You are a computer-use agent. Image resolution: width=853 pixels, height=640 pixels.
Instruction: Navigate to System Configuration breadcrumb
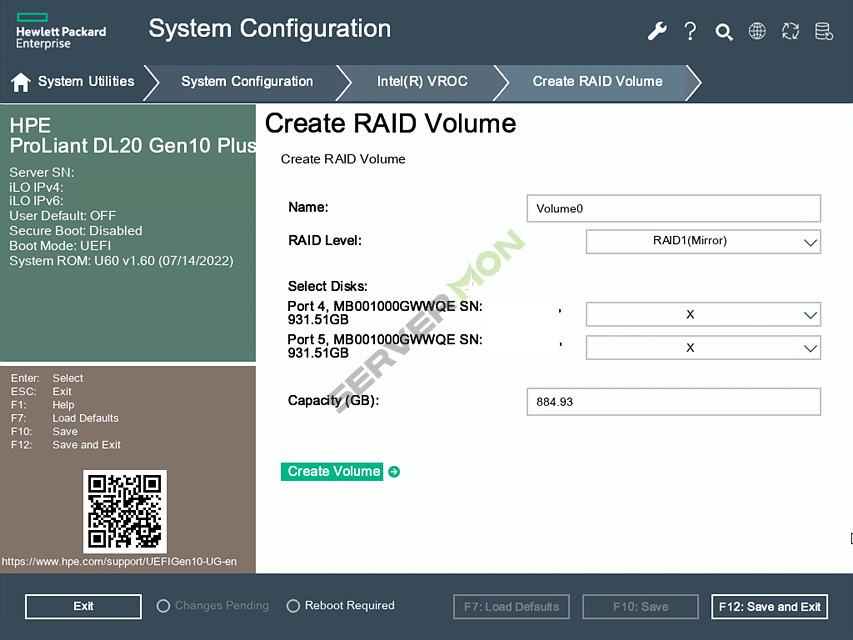[x=247, y=82]
